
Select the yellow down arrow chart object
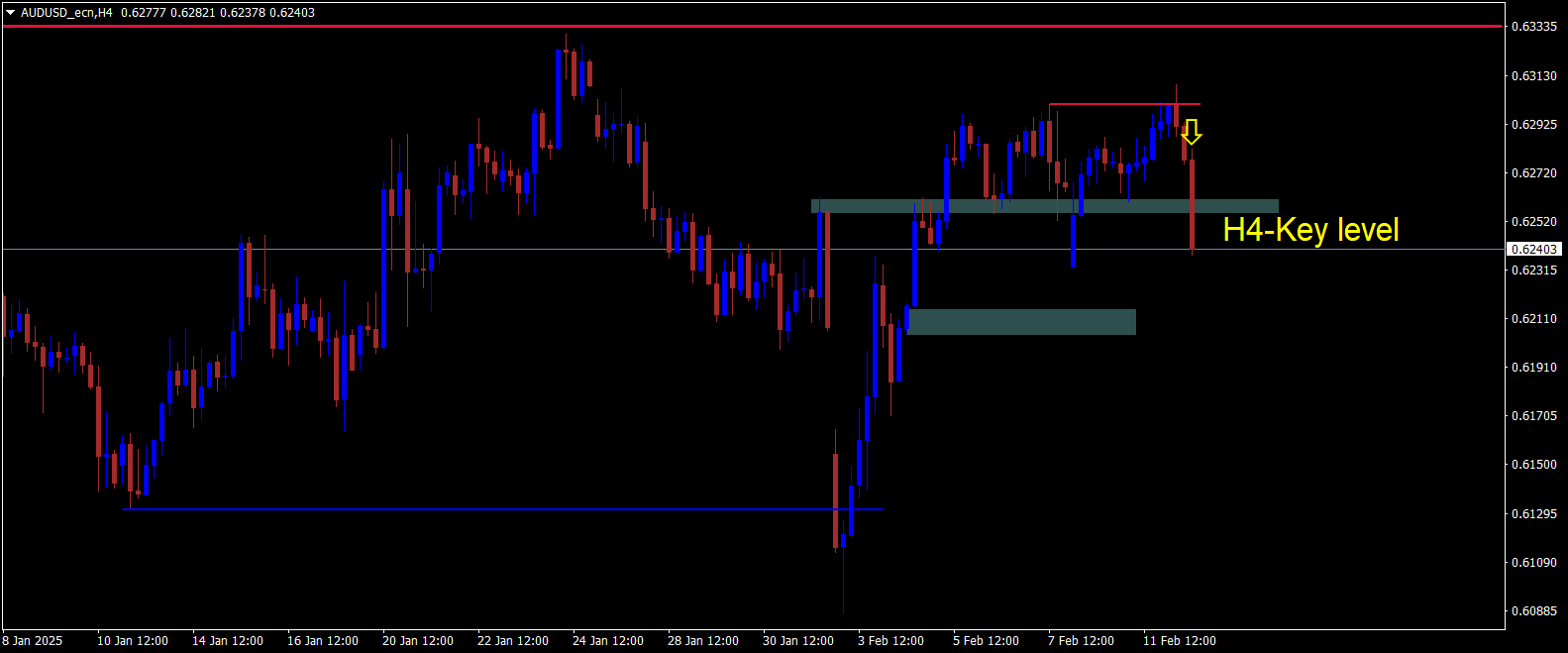pyautogui.click(x=1192, y=132)
